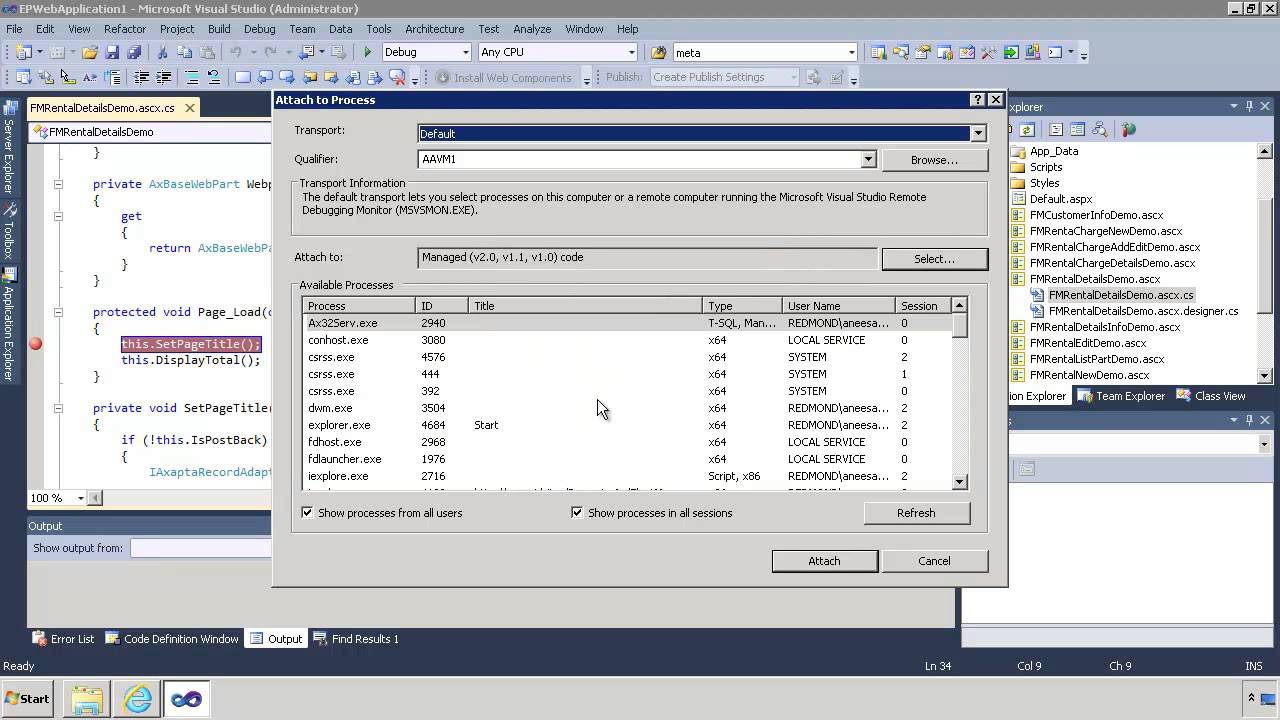
Task: Open the Code Definition Window tab
Action: click(172, 639)
